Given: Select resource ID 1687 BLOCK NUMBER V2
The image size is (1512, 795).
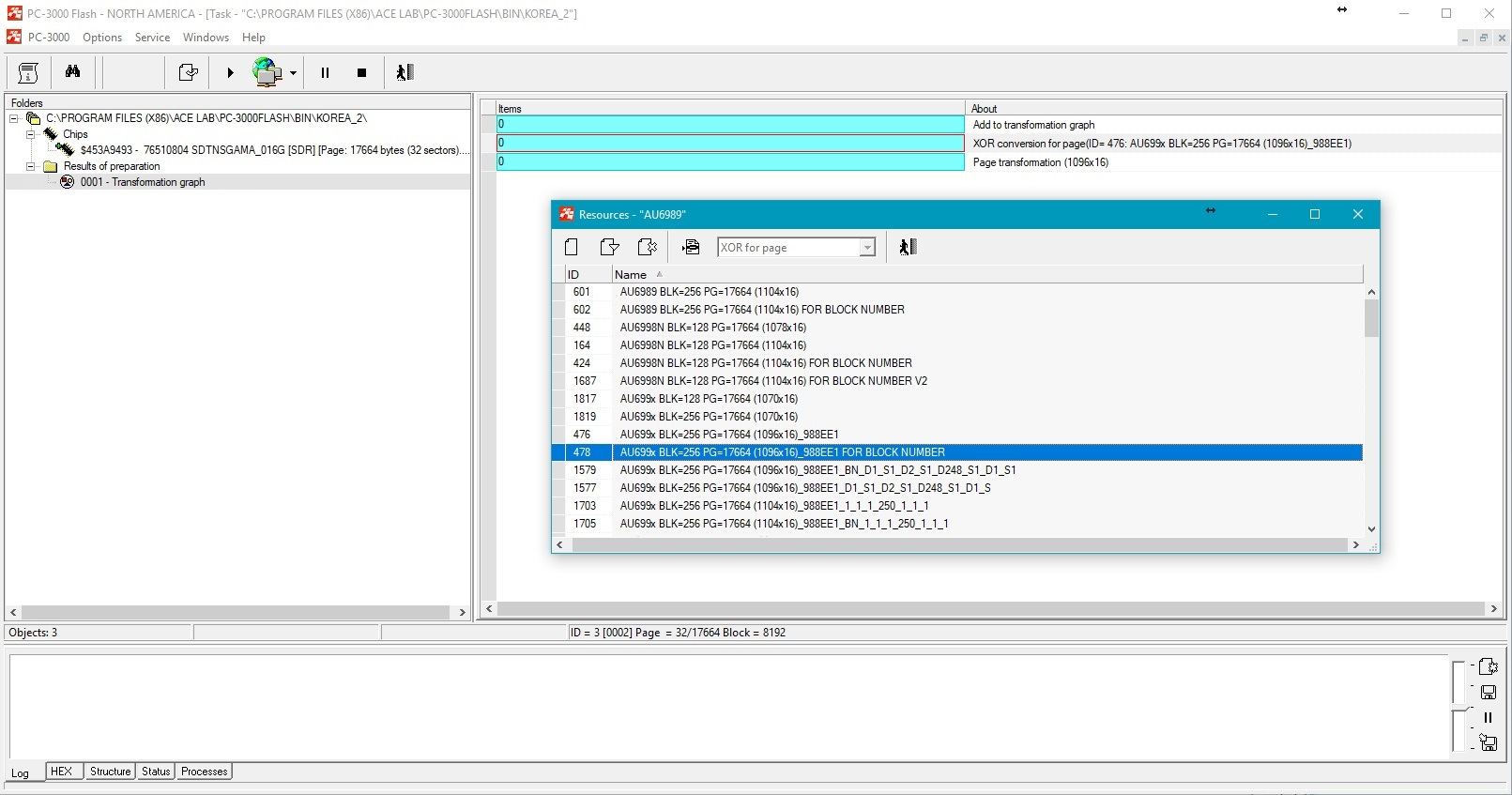Looking at the screenshot, I should pos(957,381).
